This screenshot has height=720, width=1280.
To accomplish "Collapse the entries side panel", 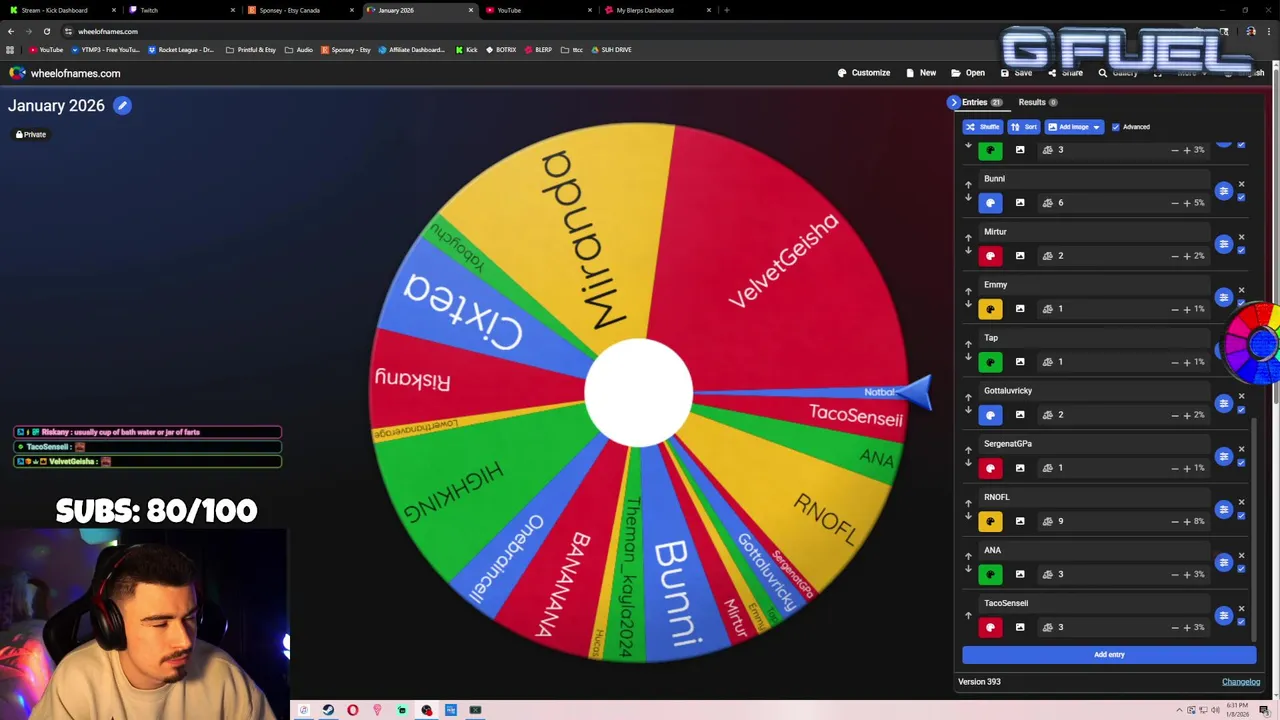I will [953, 102].
